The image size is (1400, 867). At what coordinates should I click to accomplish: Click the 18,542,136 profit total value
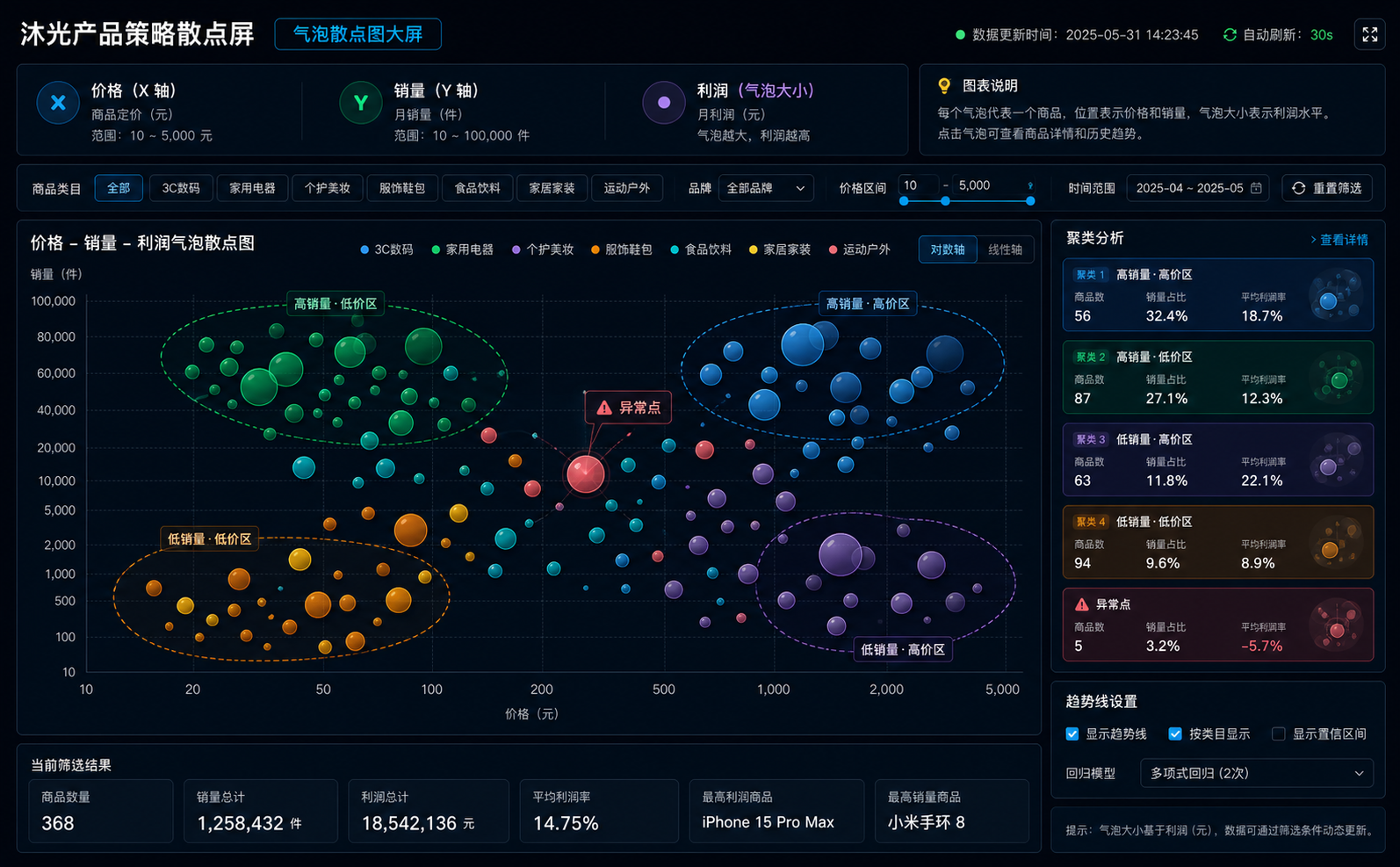(x=409, y=823)
